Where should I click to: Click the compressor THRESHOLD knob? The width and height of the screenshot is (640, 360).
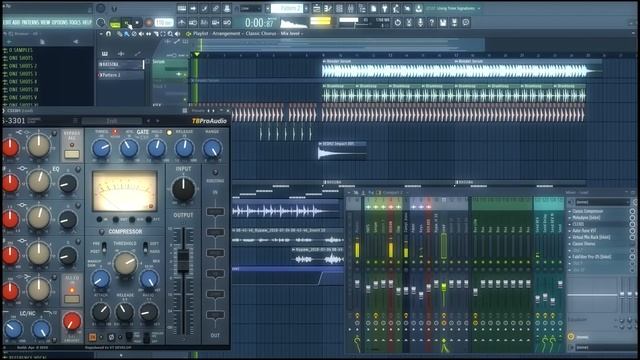[x=125, y=263]
